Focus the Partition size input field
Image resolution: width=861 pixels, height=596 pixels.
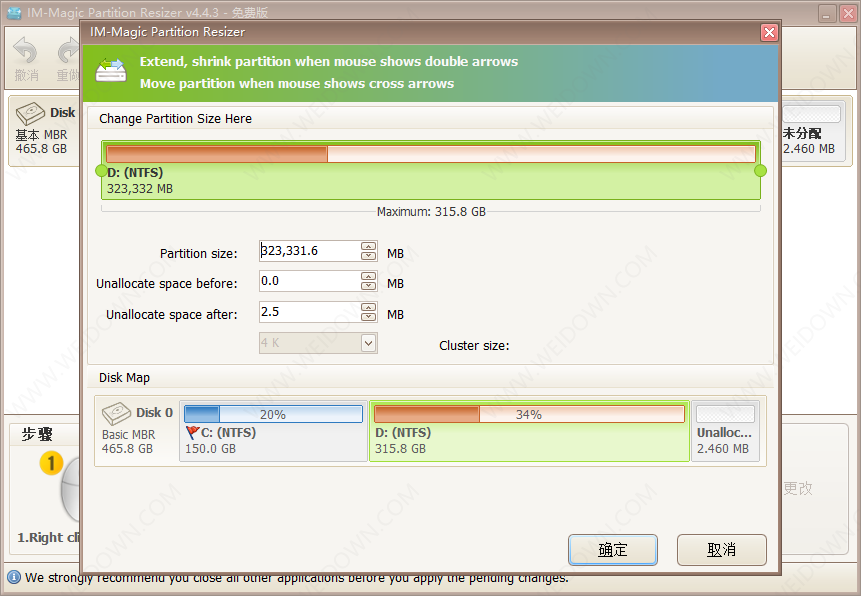[x=310, y=251]
